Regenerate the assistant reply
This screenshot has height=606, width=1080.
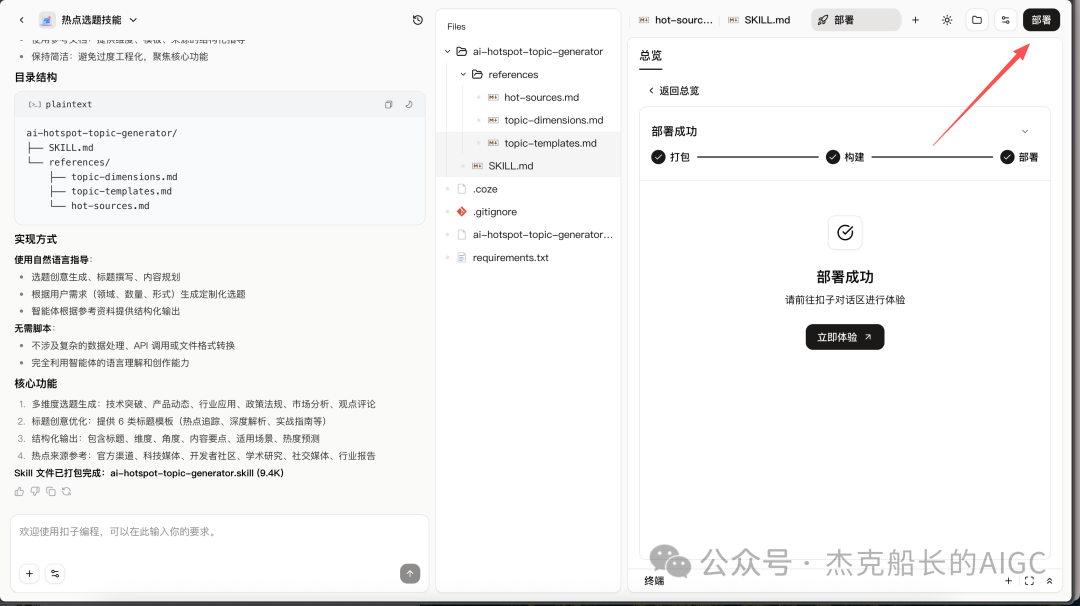coord(67,492)
